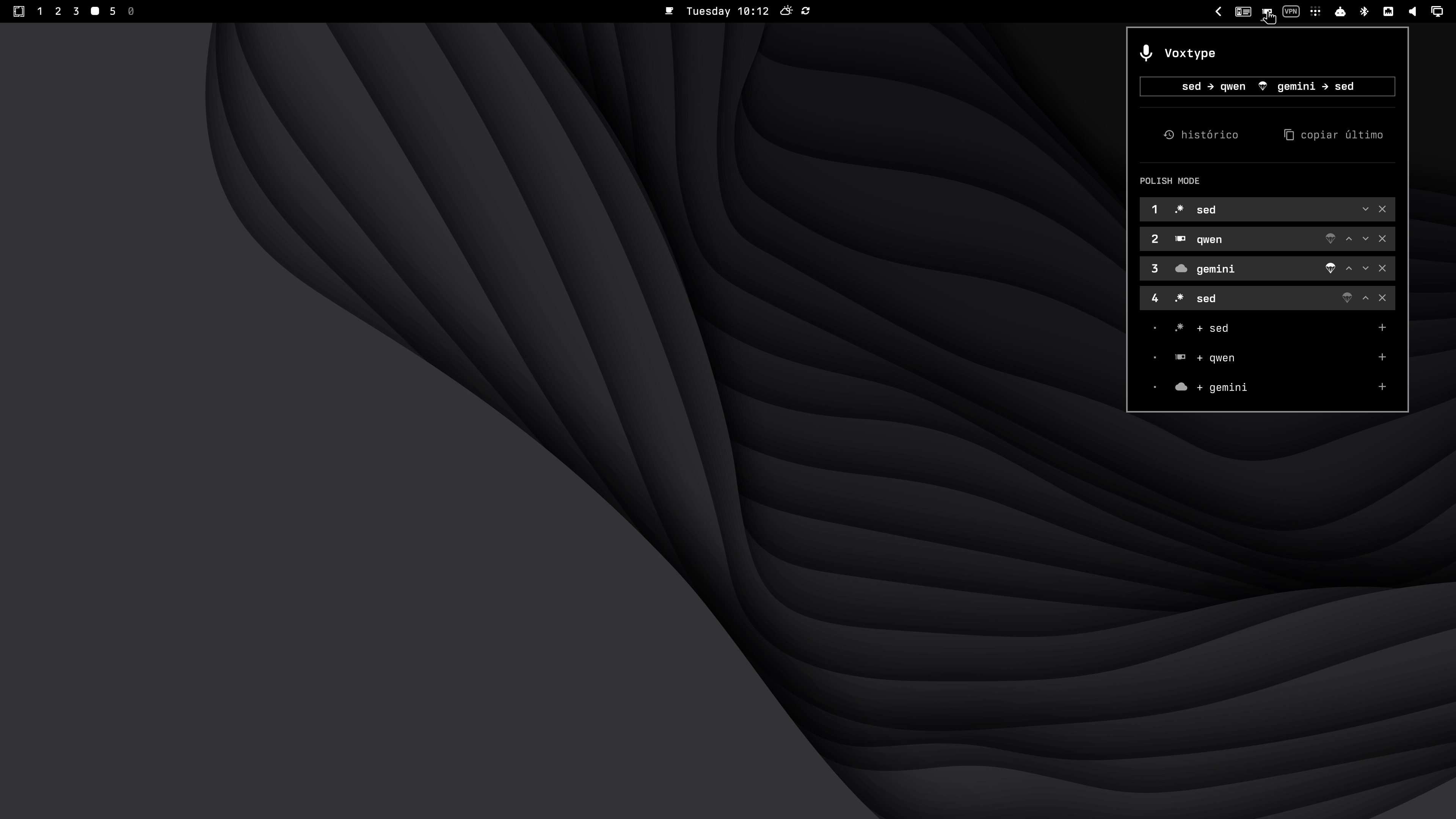
Task: Click the speaker volume icon in the tray
Action: click(x=1412, y=11)
